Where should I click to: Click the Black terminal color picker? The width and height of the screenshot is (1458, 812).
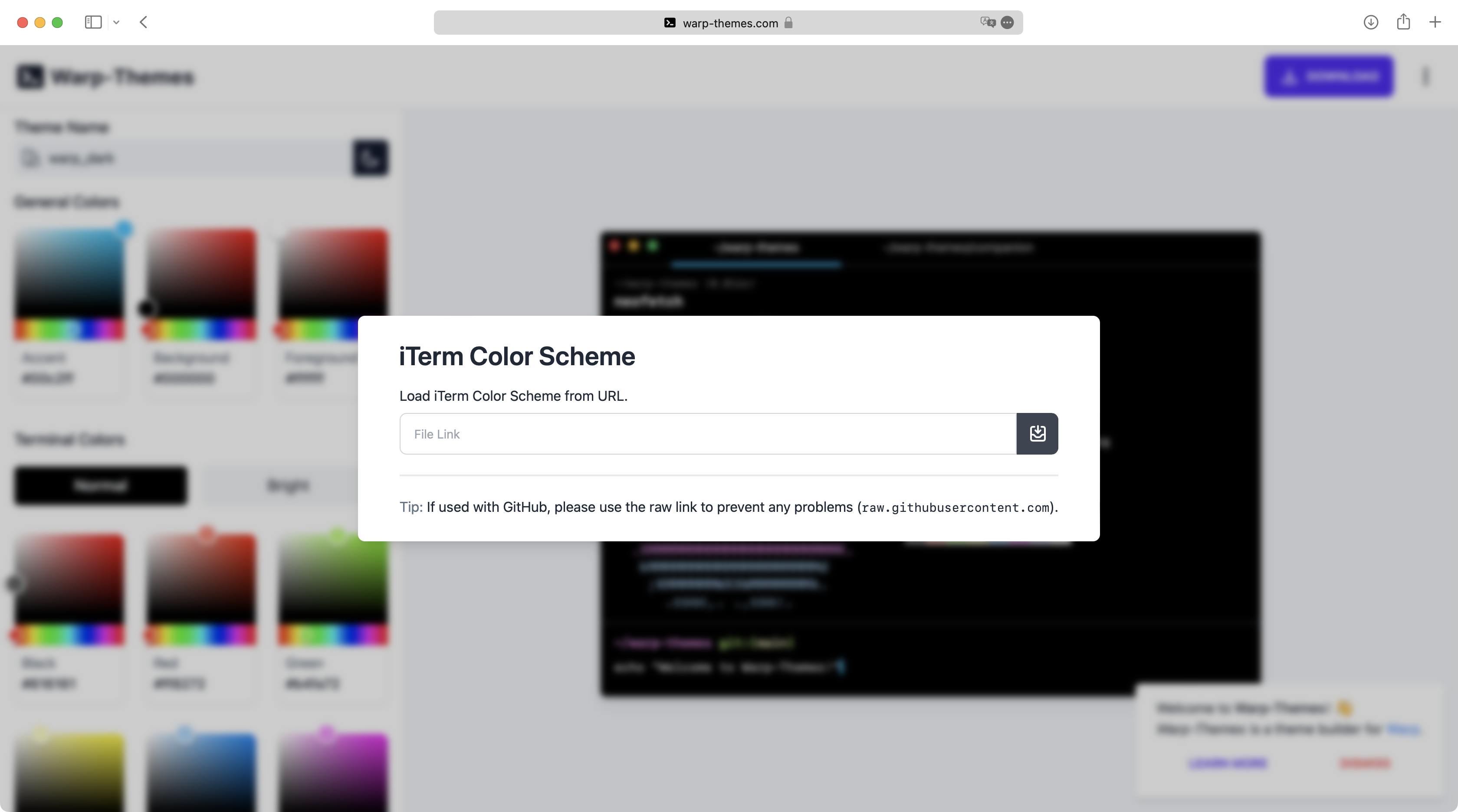pos(69,578)
